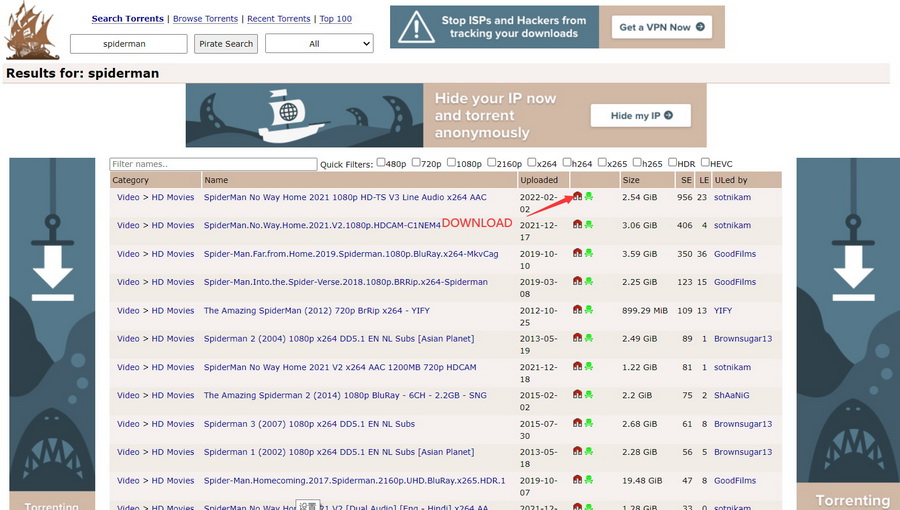Click the red magnet icon in the Far from Home row

coord(577,254)
